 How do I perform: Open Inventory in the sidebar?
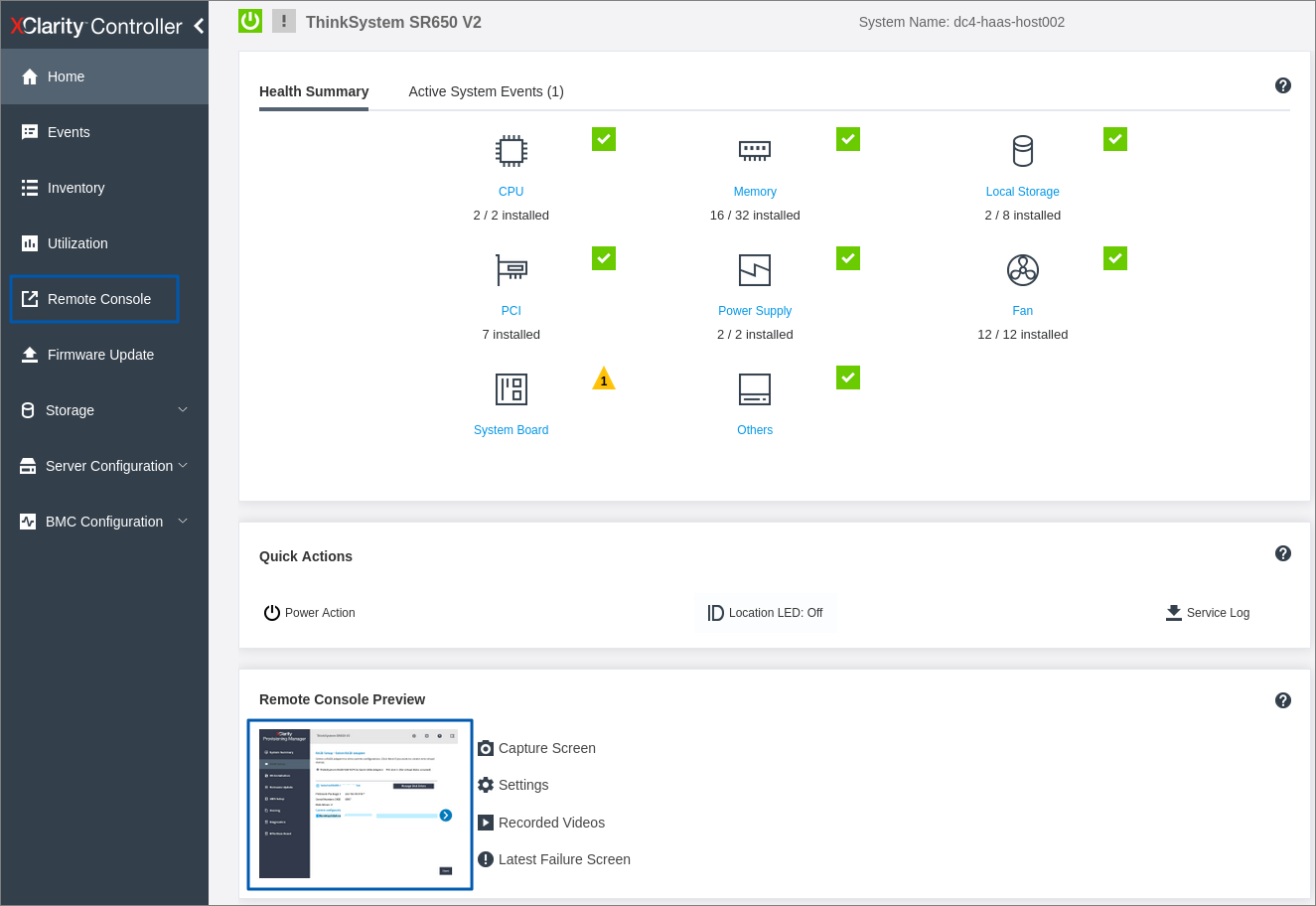(x=104, y=188)
